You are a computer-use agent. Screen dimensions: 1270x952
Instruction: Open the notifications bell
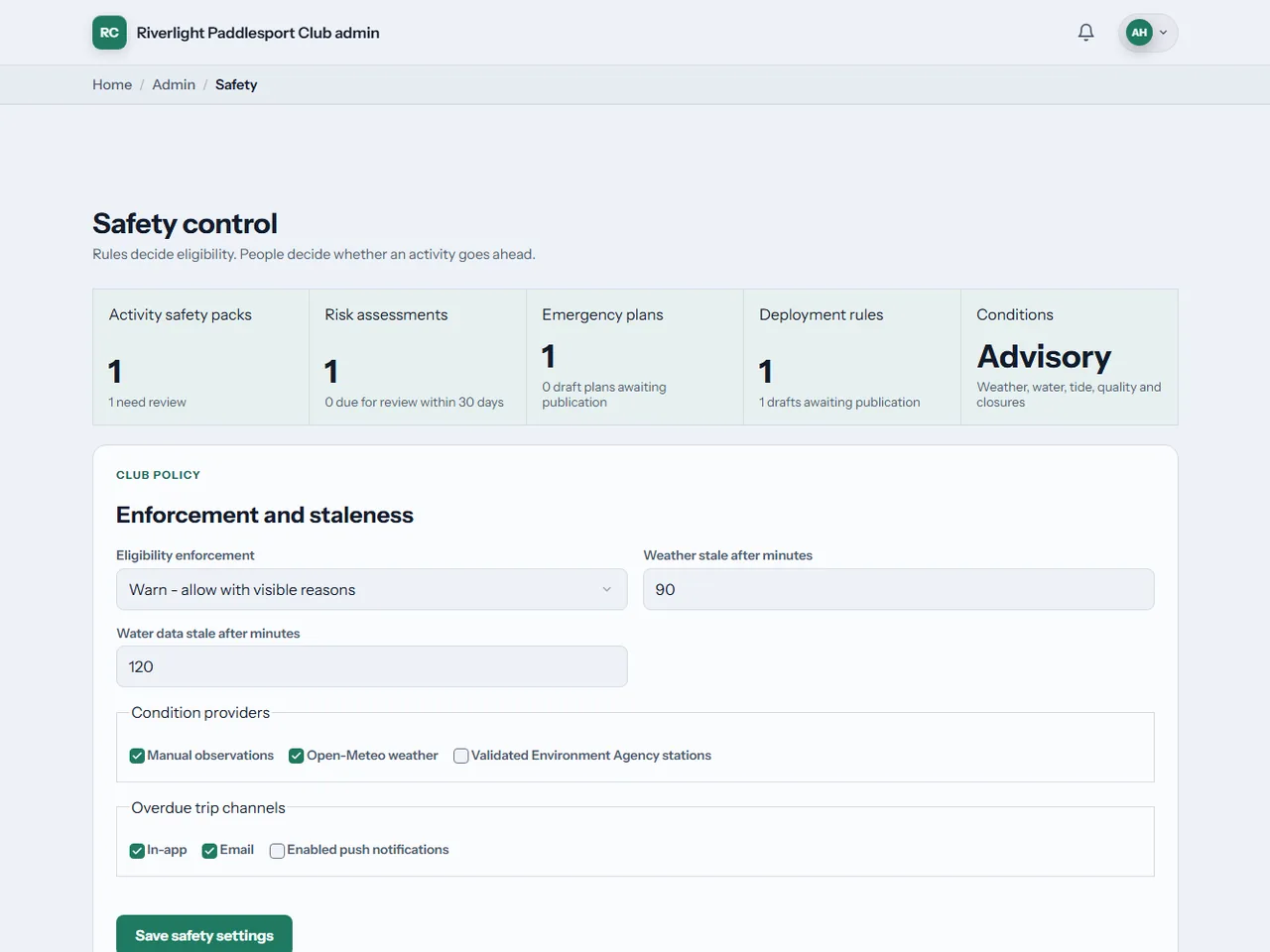point(1085,33)
